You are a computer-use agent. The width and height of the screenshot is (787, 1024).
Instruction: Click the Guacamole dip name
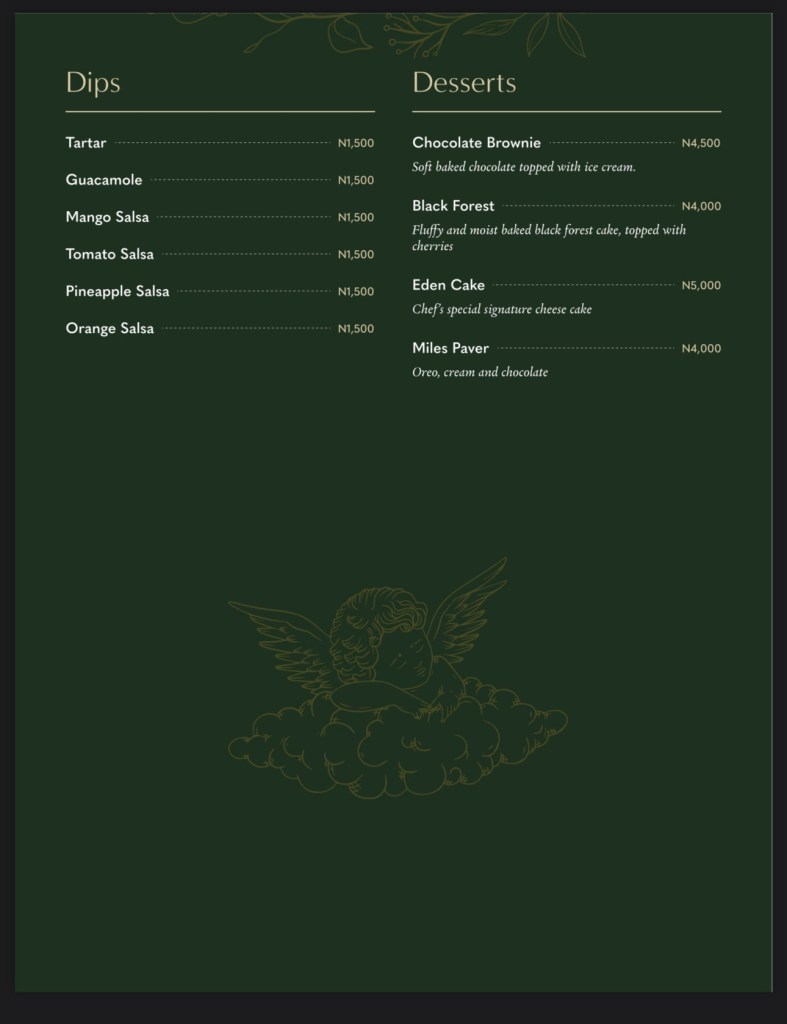click(x=104, y=180)
